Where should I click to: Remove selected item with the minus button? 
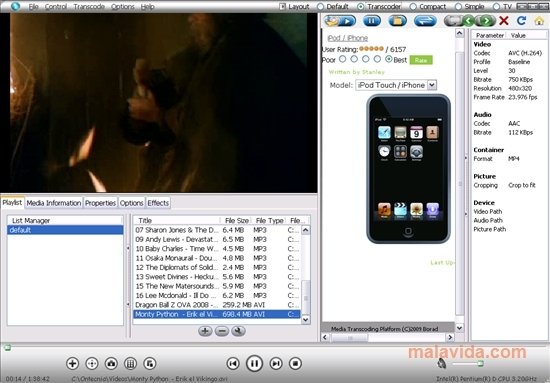(x=222, y=331)
